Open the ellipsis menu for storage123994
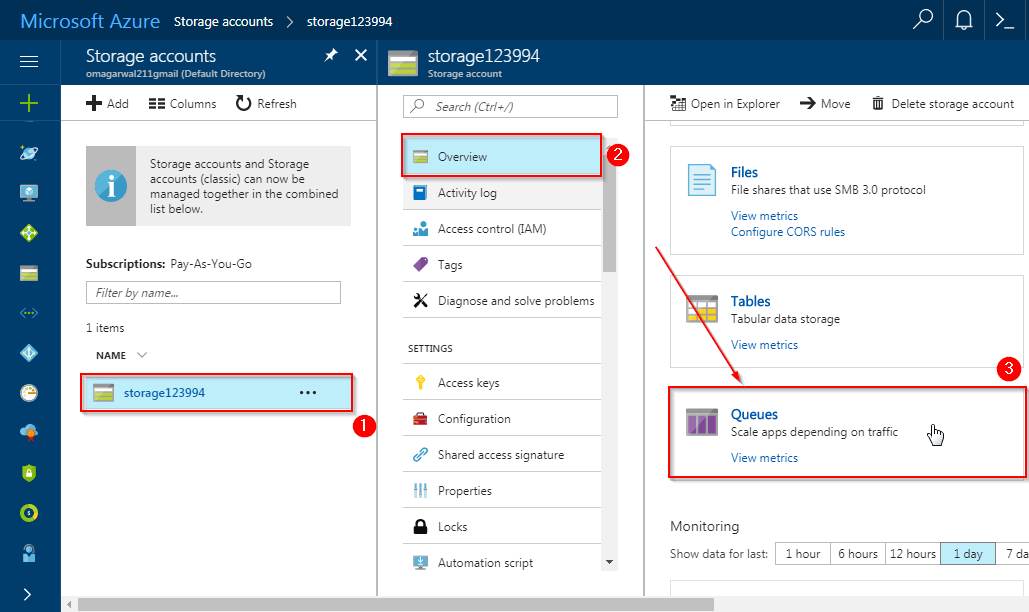Screen dimensions: 1029x612 click(x=308, y=393)
